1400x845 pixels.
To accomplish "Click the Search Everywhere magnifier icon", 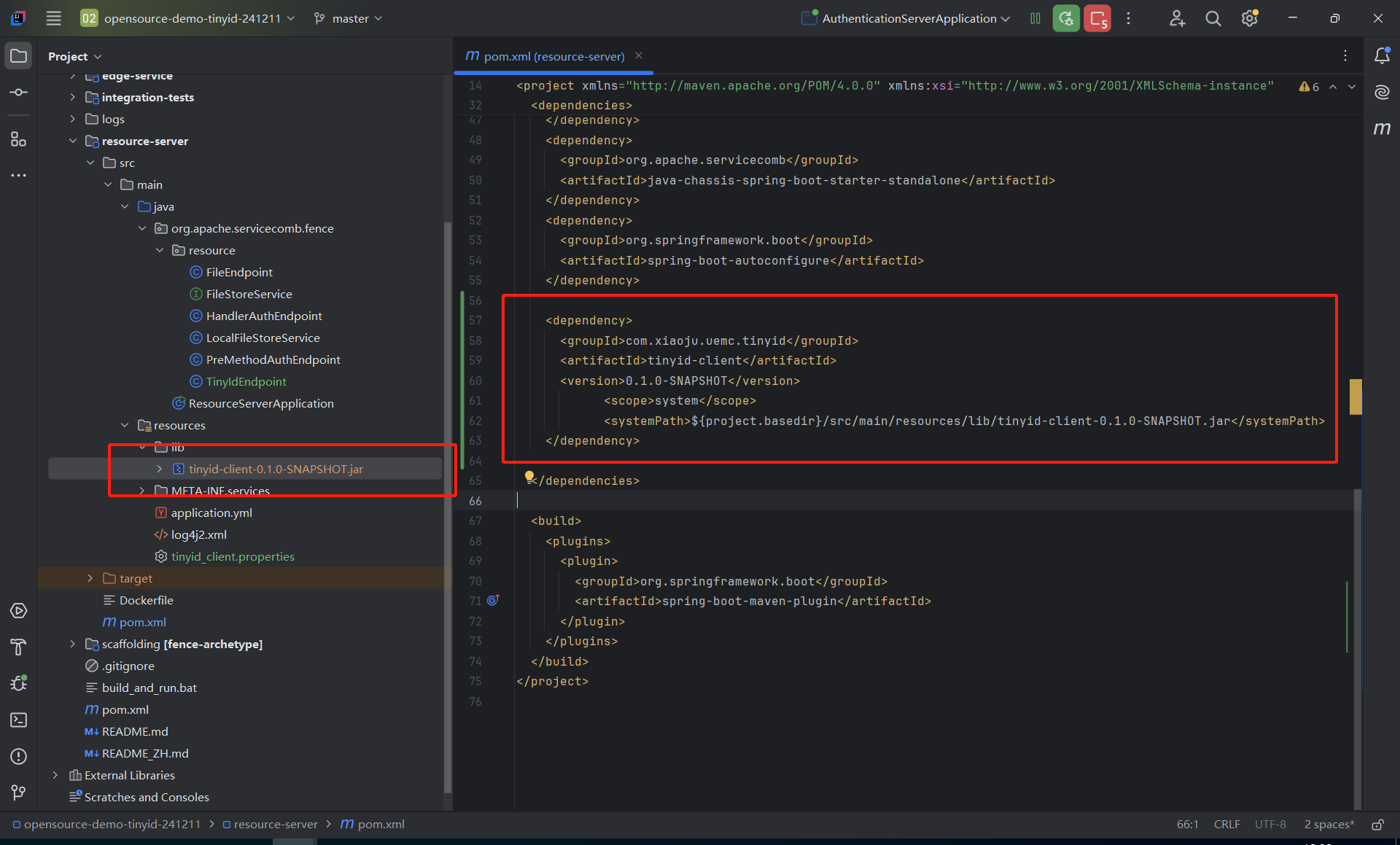I will coord(1213,19).
